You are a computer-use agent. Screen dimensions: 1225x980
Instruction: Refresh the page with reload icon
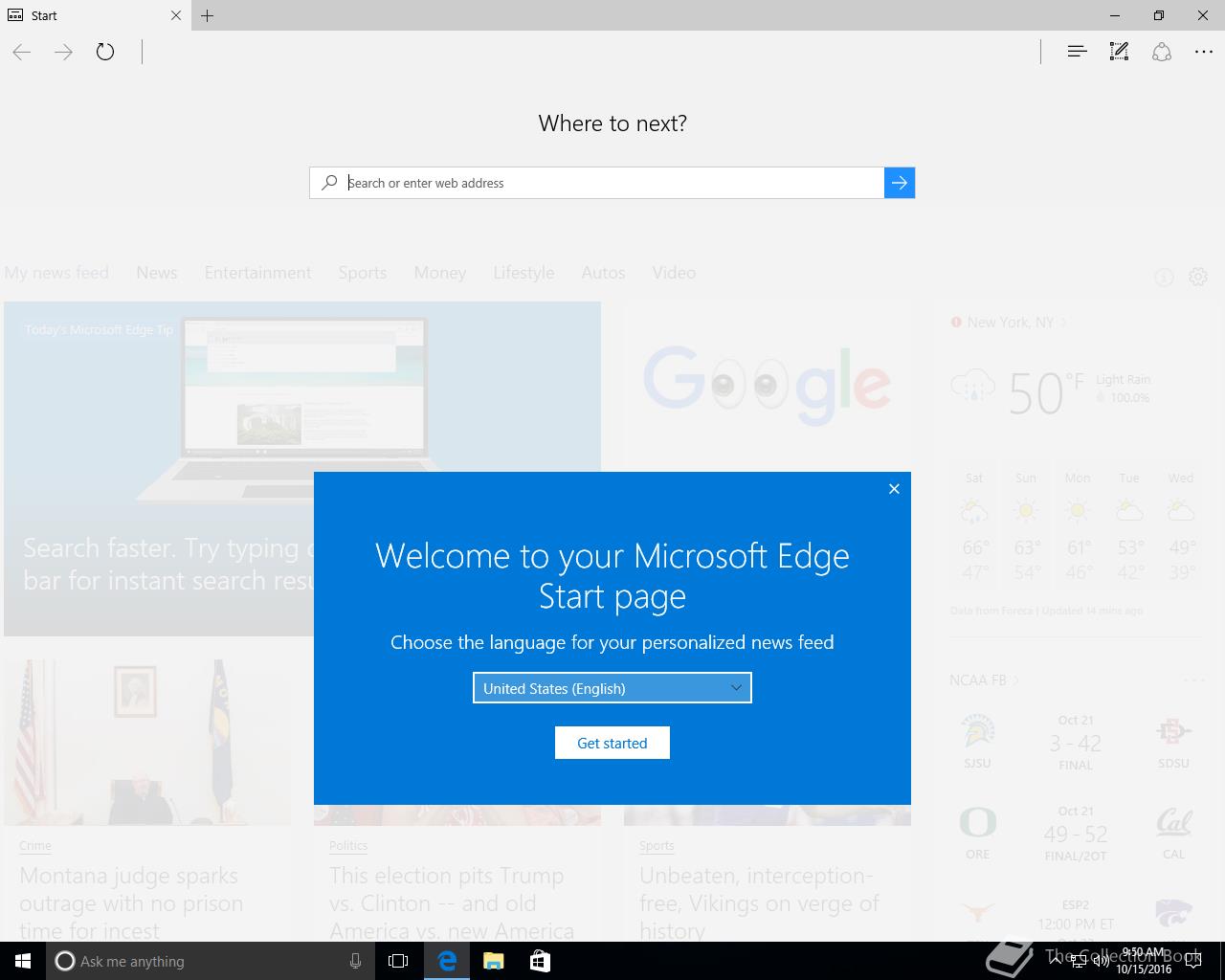[105, 52]
